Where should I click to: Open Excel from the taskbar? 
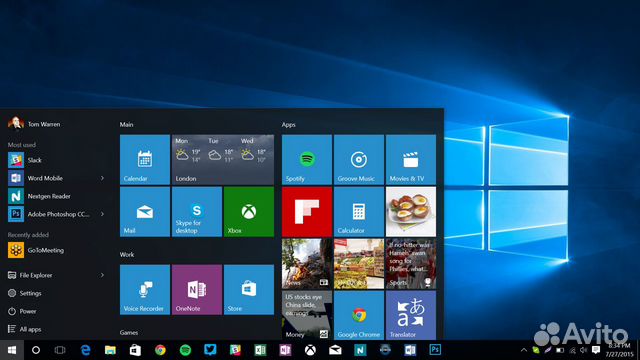(x=260, y=350)
